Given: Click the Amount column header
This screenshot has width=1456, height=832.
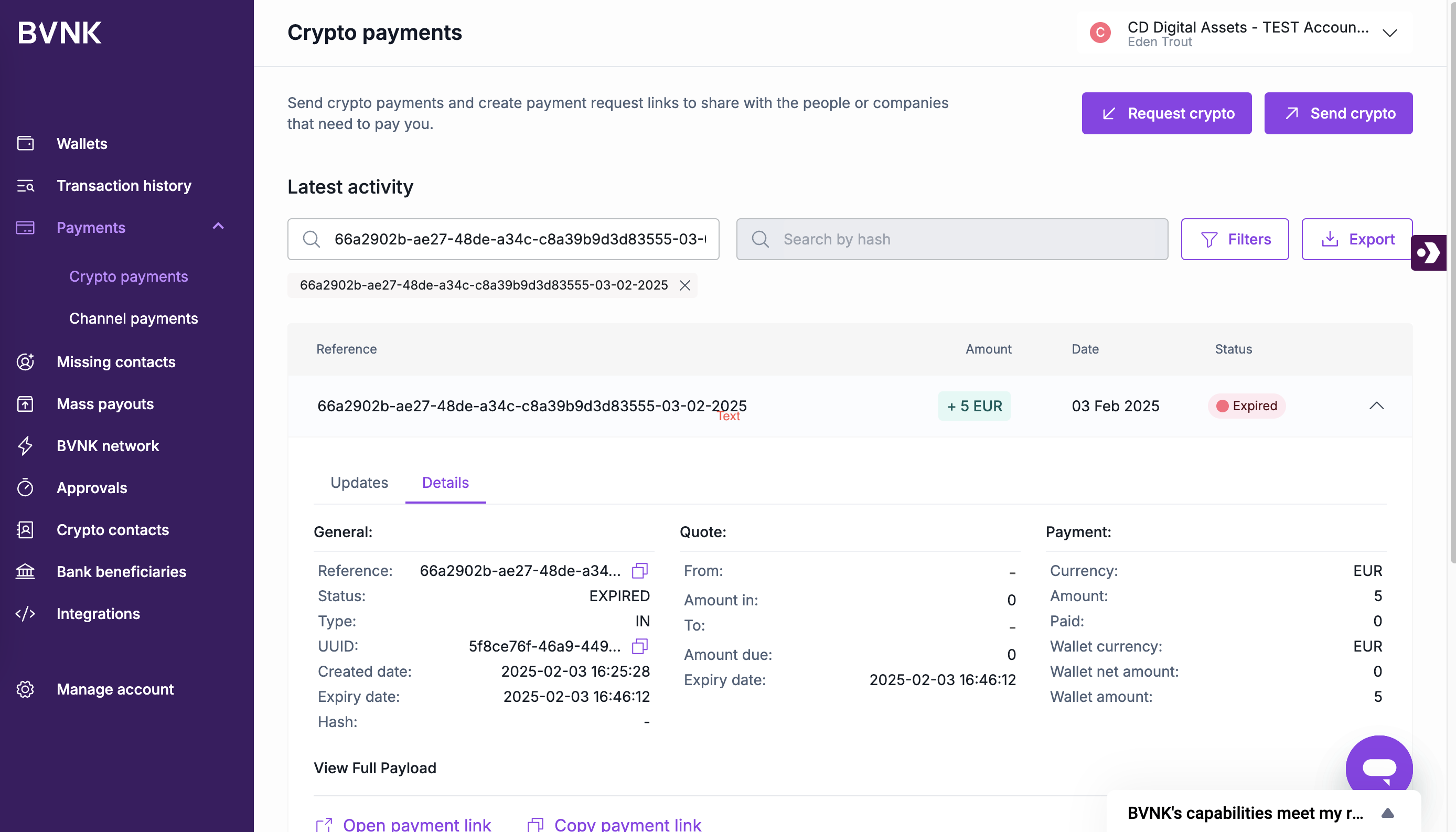Looking at the screenshot, I should (988, 349).
